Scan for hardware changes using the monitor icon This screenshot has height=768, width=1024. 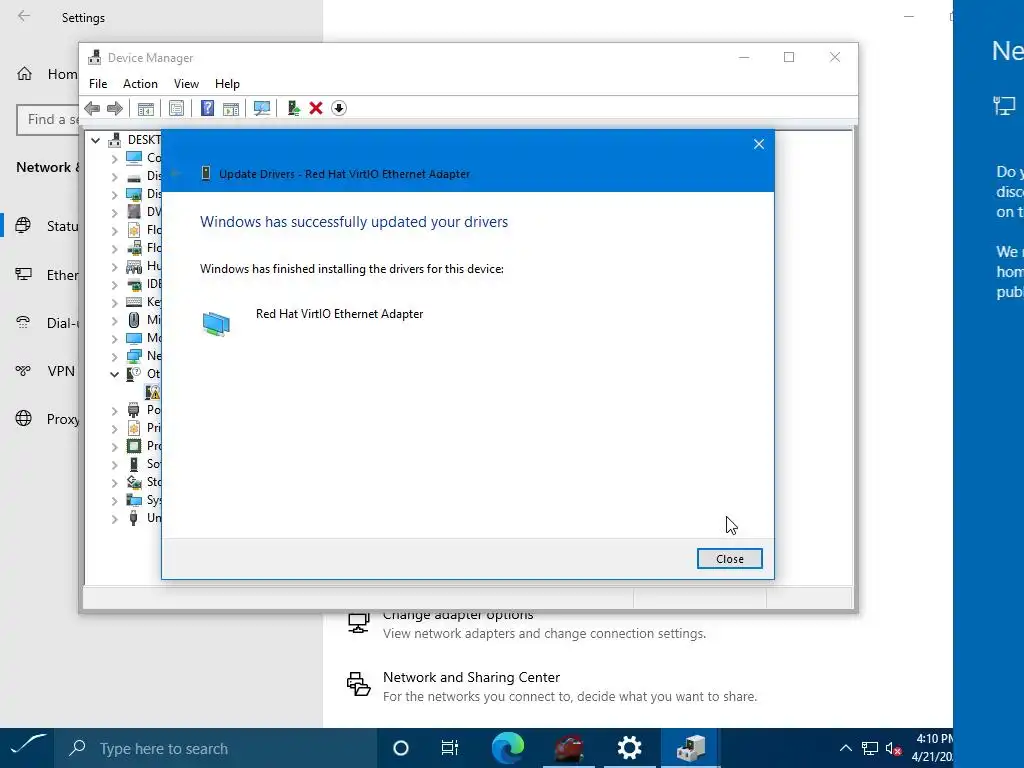tap(262, 108)
